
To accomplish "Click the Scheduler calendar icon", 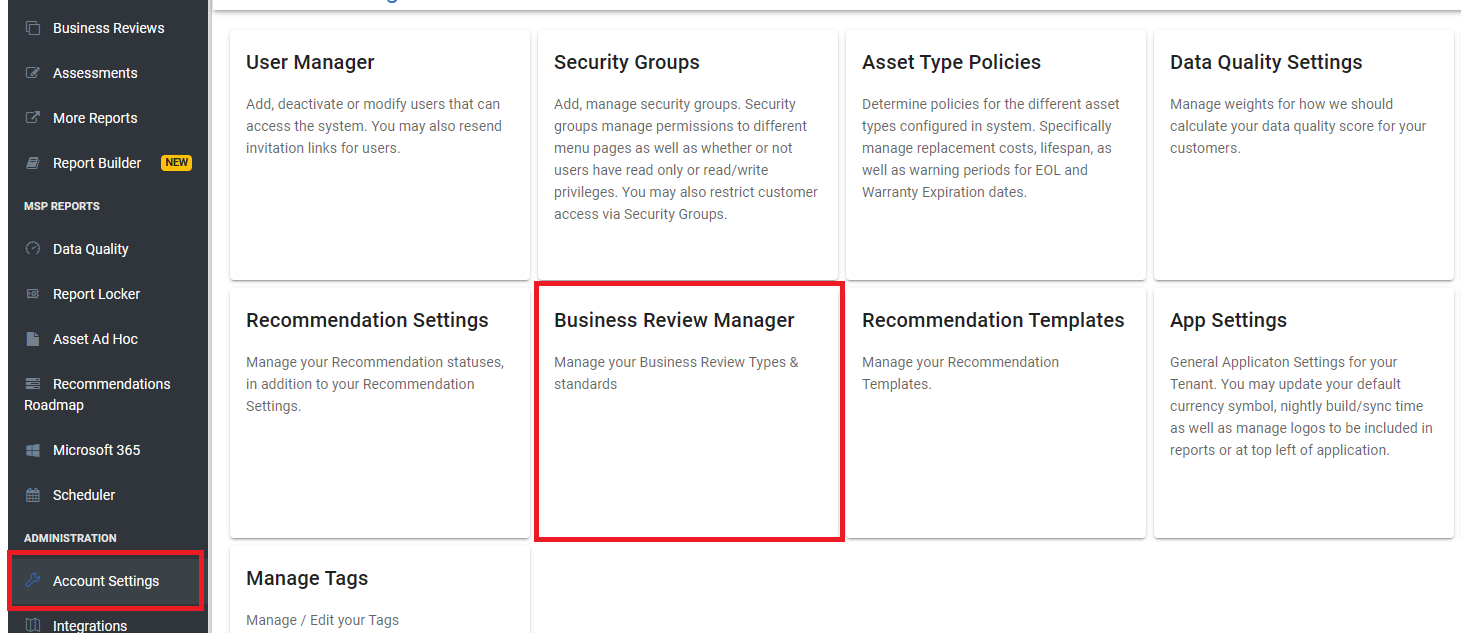I will point(33,495).
